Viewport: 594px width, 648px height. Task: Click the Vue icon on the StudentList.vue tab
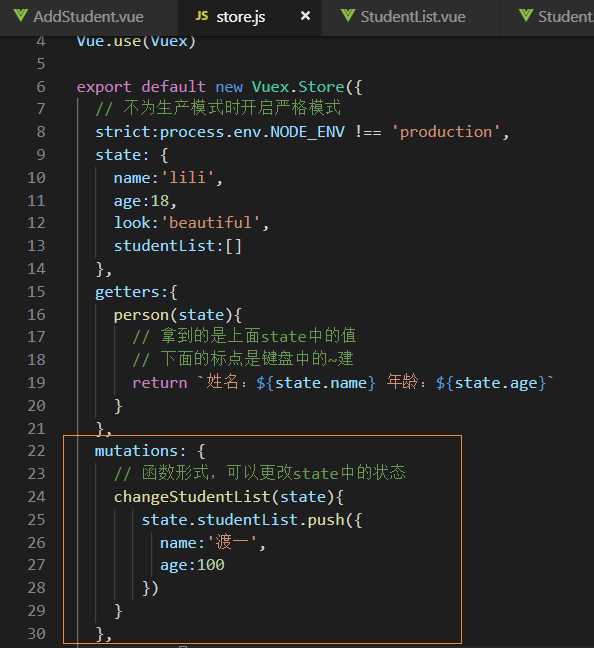point(348,16)
